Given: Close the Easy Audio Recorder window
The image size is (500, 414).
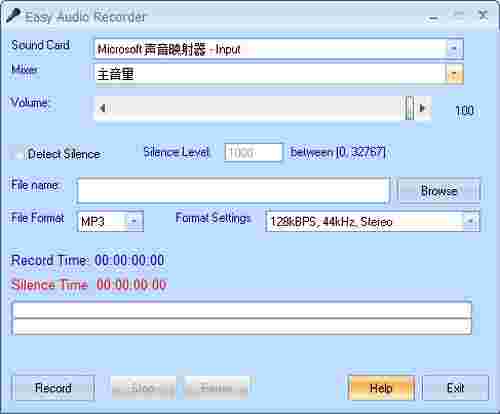Looking at the screenshot, I should pos(483,15).
